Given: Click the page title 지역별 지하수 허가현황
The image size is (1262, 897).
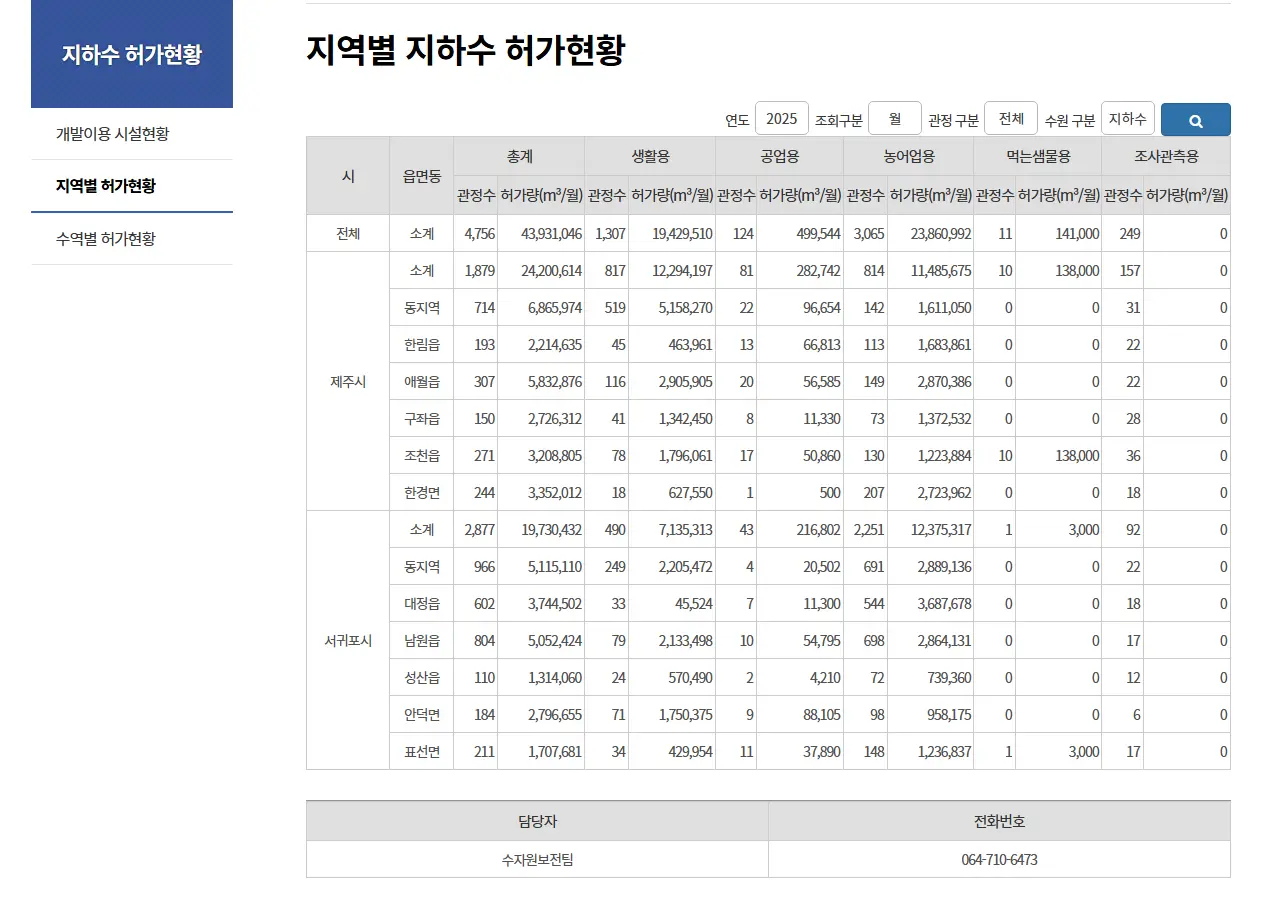Looking at the screenshot, I should click(466, 50).
